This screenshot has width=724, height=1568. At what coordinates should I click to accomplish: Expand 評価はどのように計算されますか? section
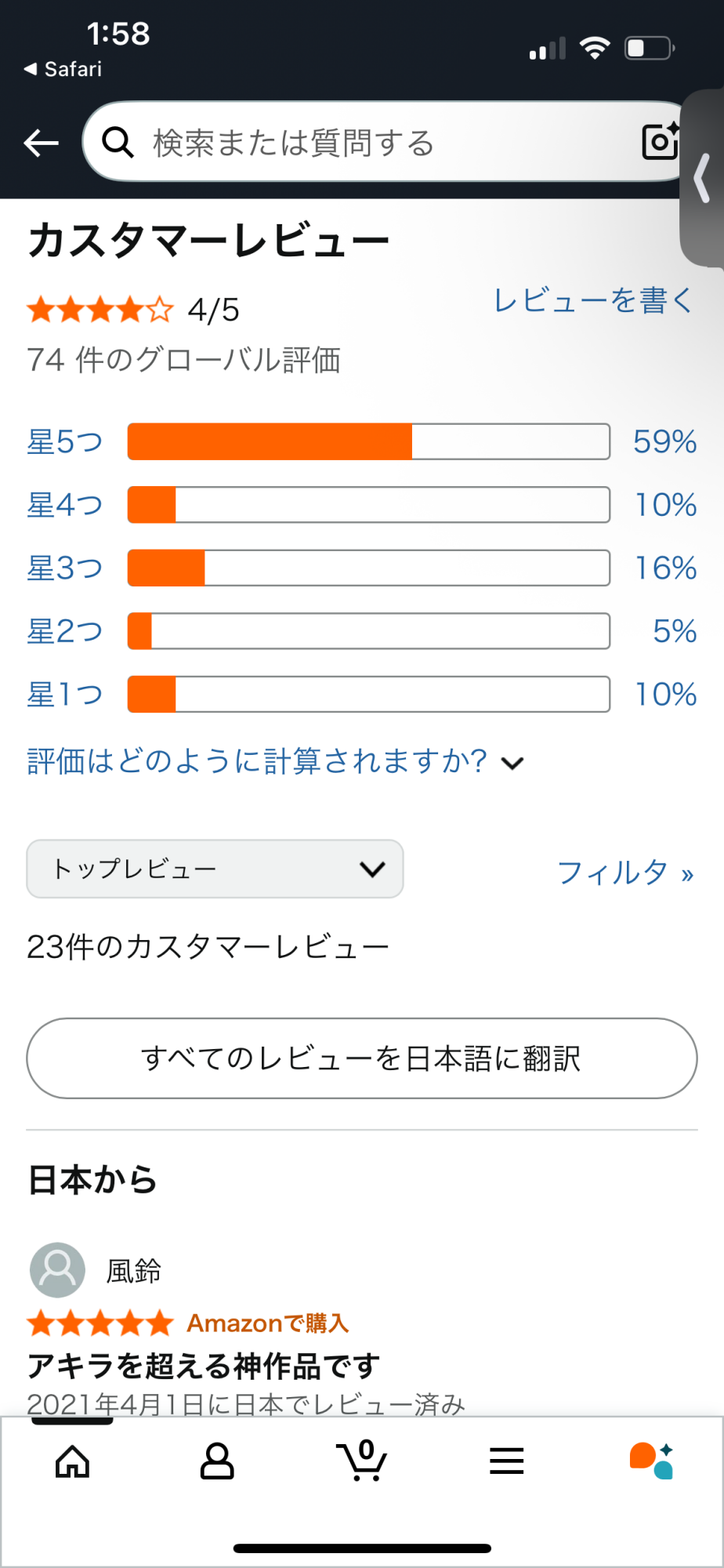[275, 761]
